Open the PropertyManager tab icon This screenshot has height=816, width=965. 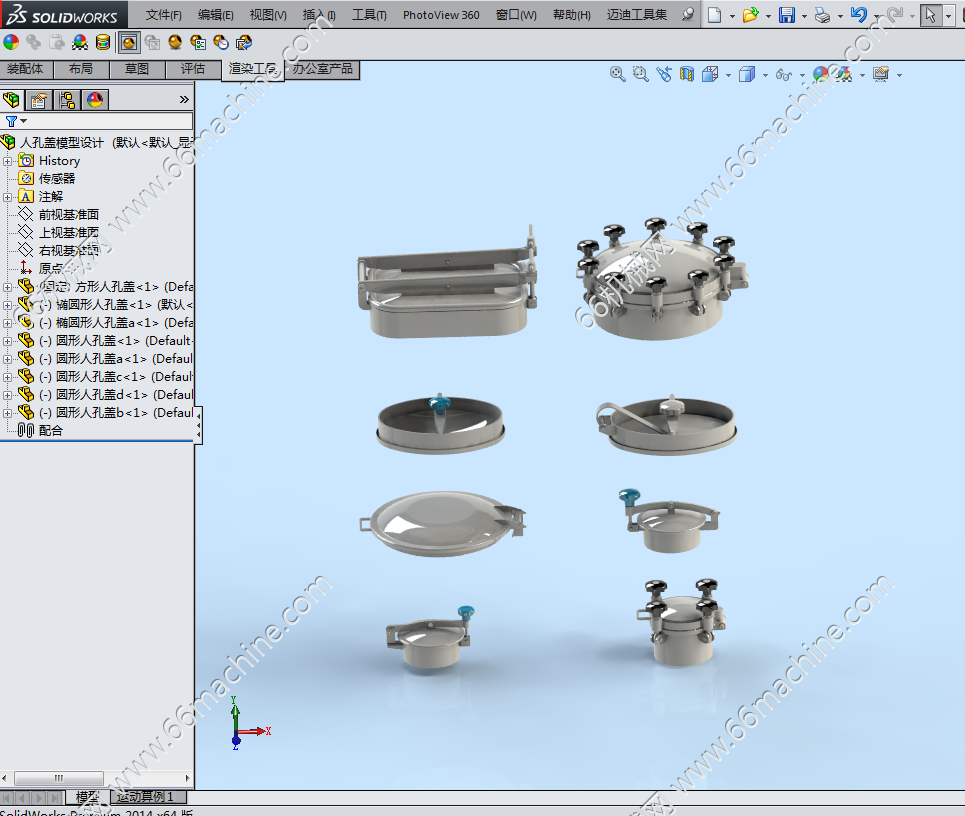click(39, 100)
